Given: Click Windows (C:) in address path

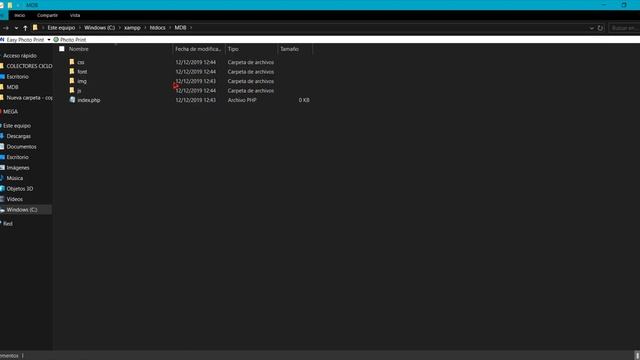Looking at the screenshot, I should pyautogui.click(x=100, y=28).
